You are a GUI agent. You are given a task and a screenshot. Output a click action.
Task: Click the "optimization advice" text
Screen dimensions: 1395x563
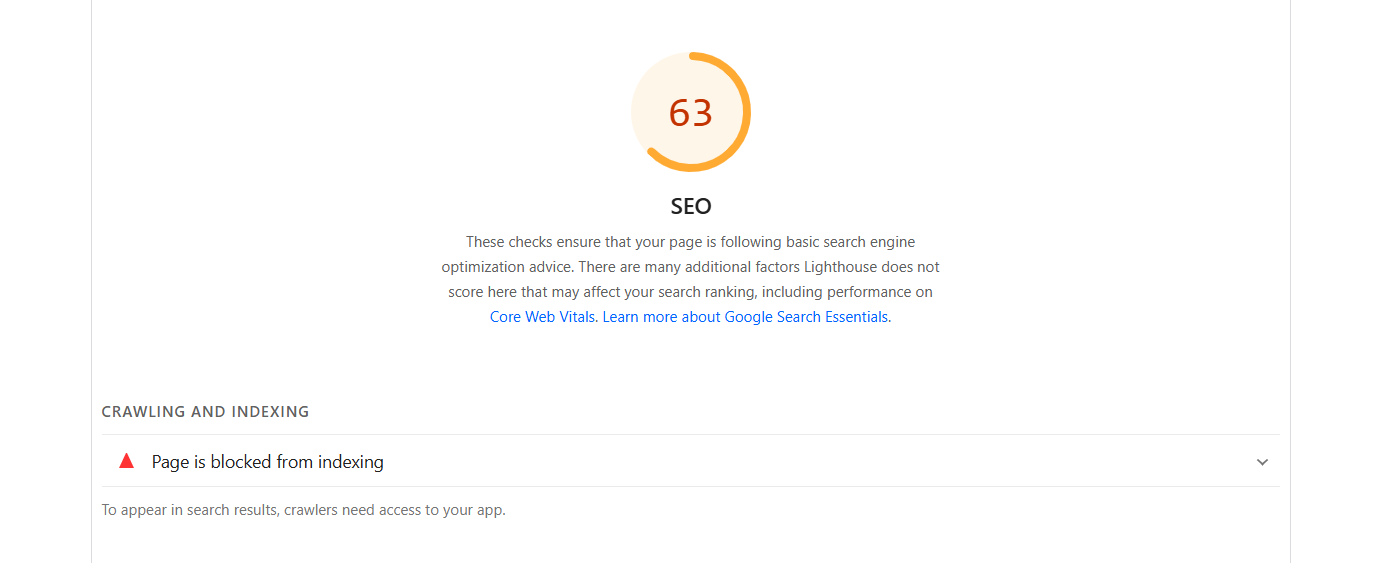(x=508, y=267)
